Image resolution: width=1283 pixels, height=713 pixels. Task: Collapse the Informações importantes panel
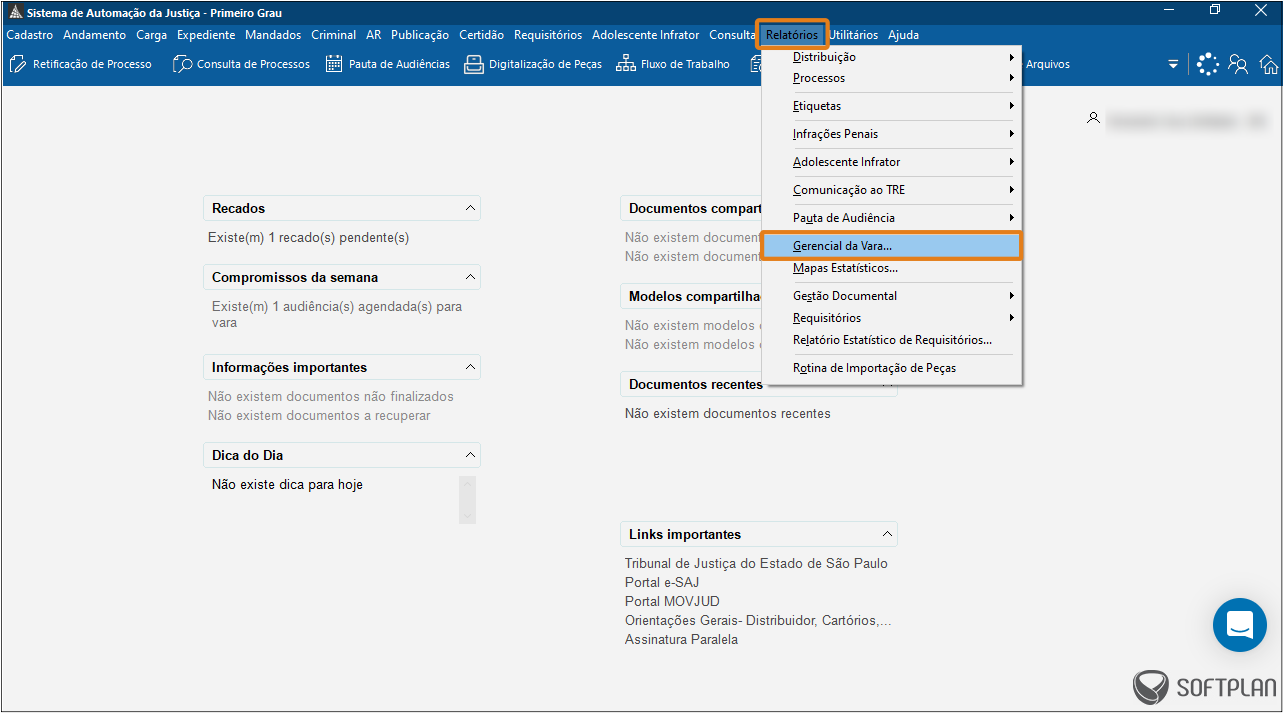click(470, 367)
